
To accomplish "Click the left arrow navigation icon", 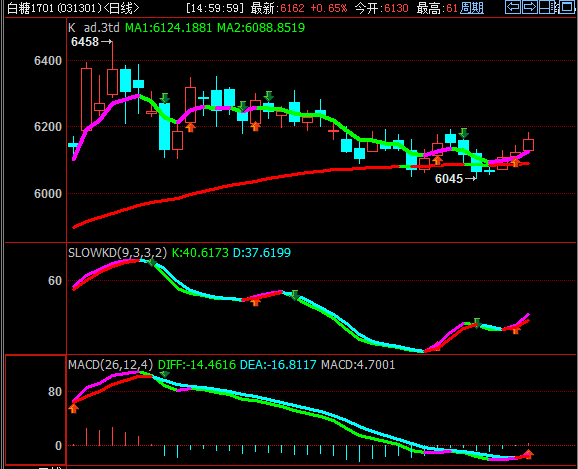I will click(513, 7).
